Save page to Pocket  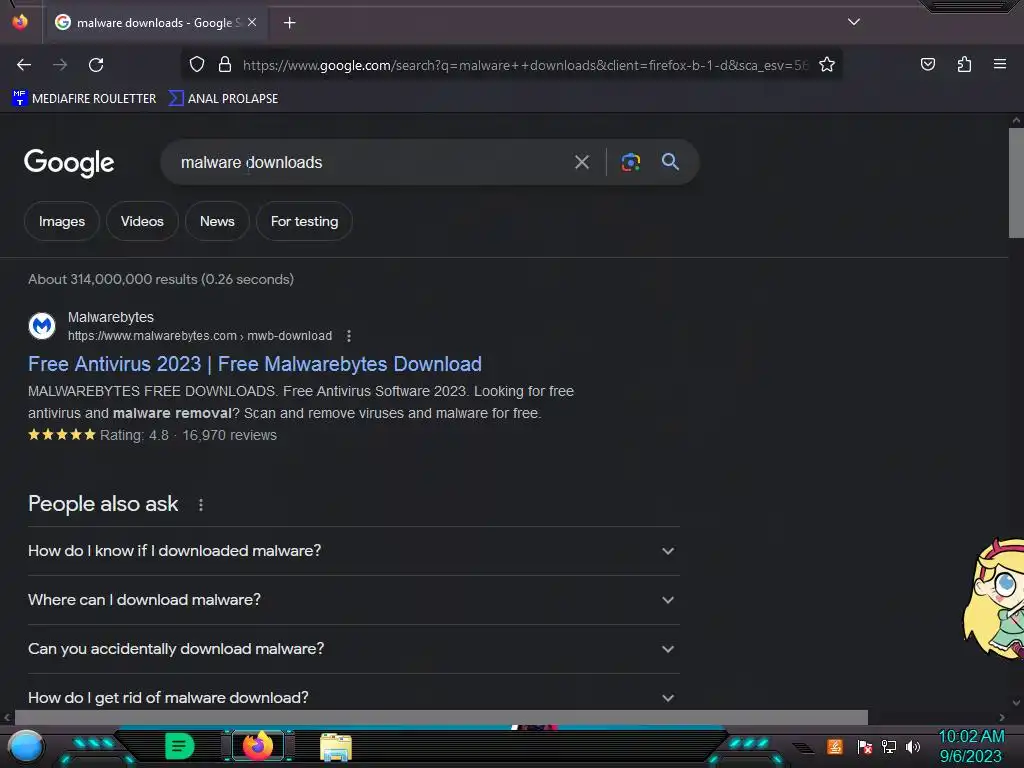point(927,64)
